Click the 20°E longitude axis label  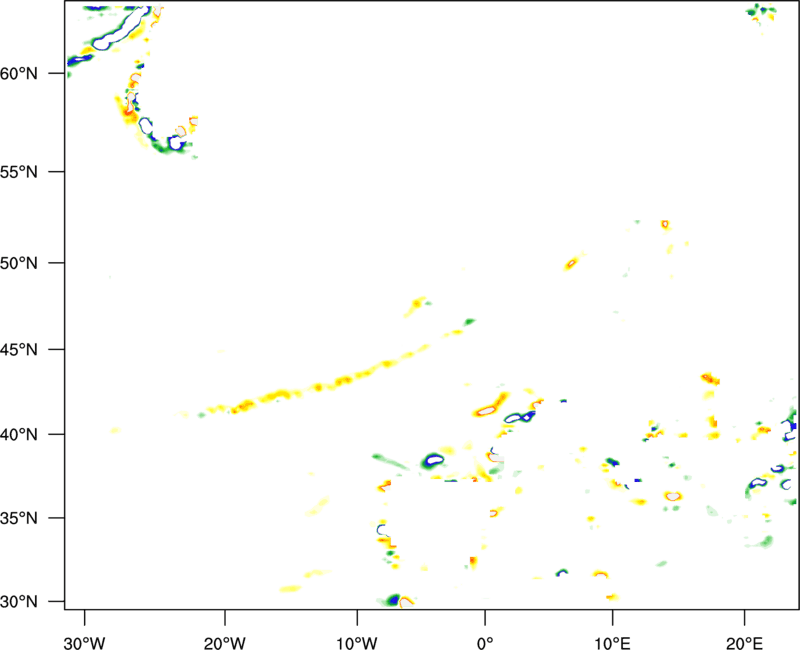tap(744, 643)
